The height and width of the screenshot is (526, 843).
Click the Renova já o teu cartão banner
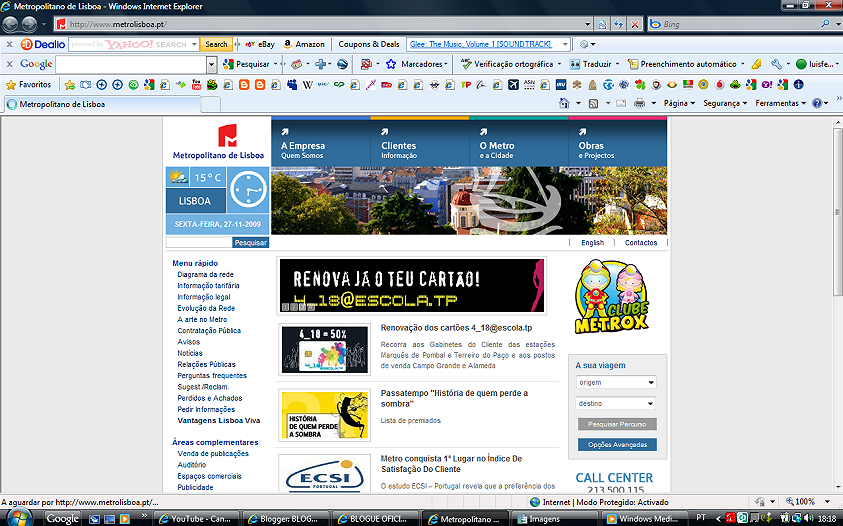[412, 286]
